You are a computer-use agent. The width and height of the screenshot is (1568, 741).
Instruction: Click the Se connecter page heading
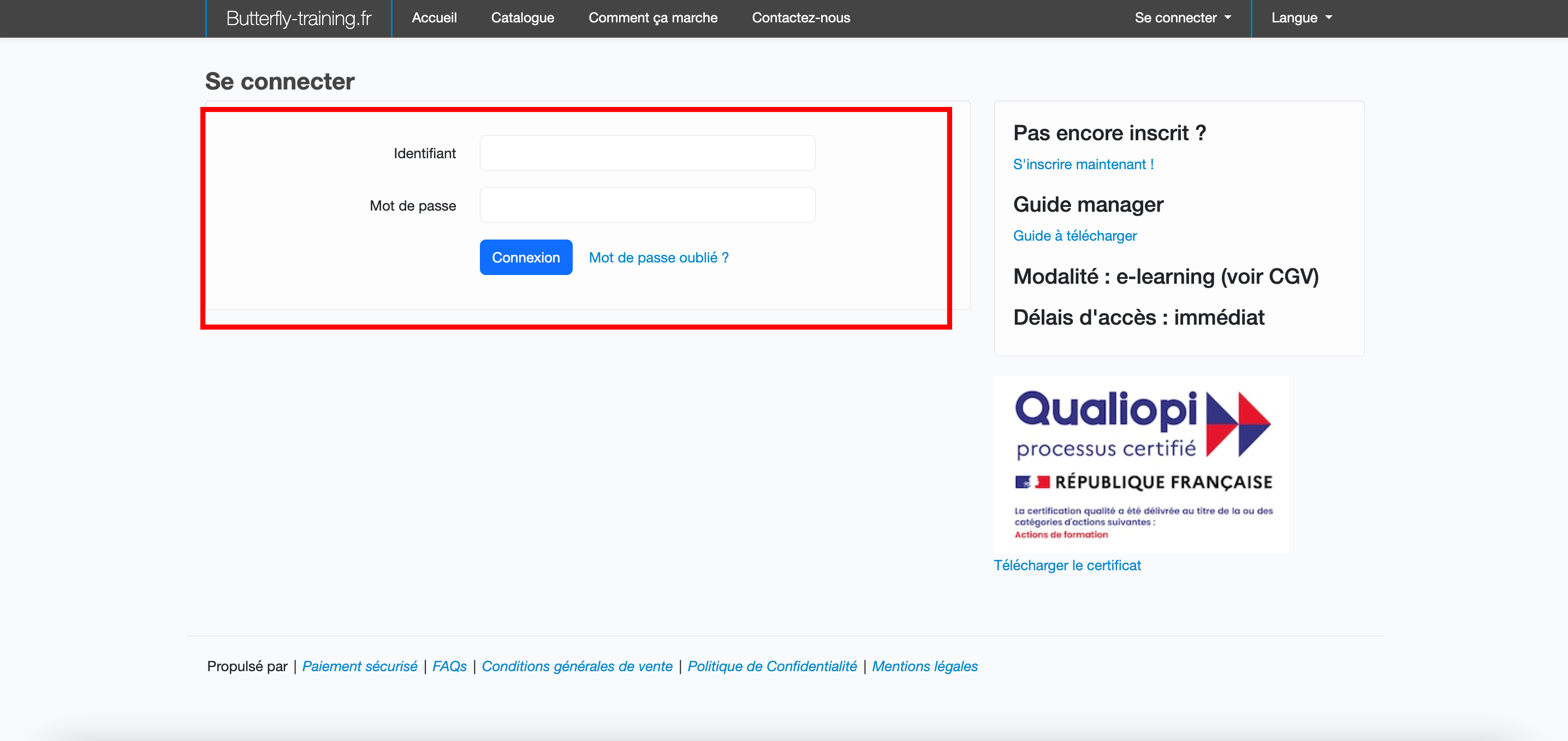[x=280, y=81]
